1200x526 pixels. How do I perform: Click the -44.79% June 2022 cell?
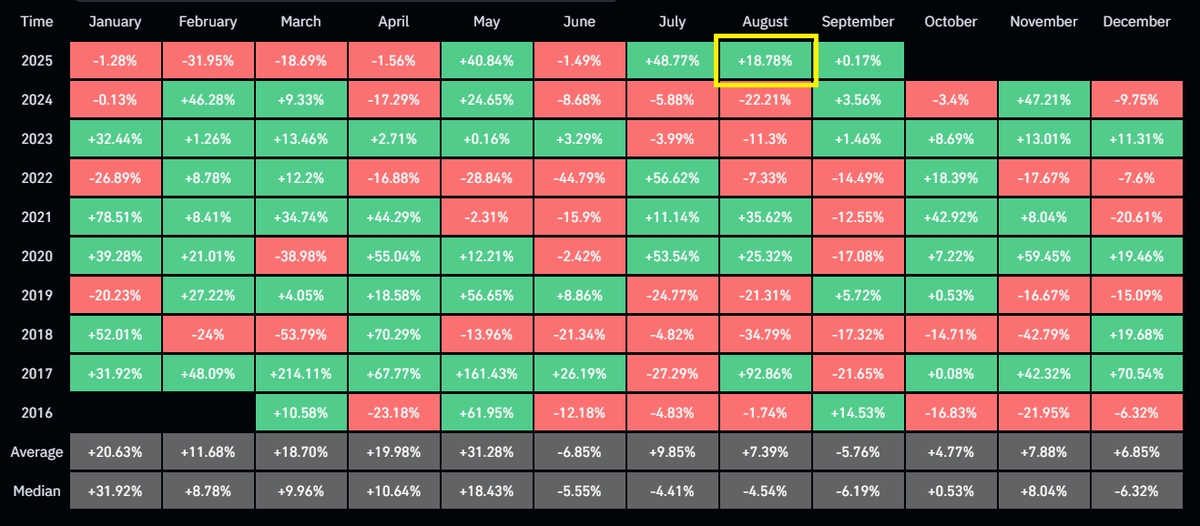(x=580, y=178)
